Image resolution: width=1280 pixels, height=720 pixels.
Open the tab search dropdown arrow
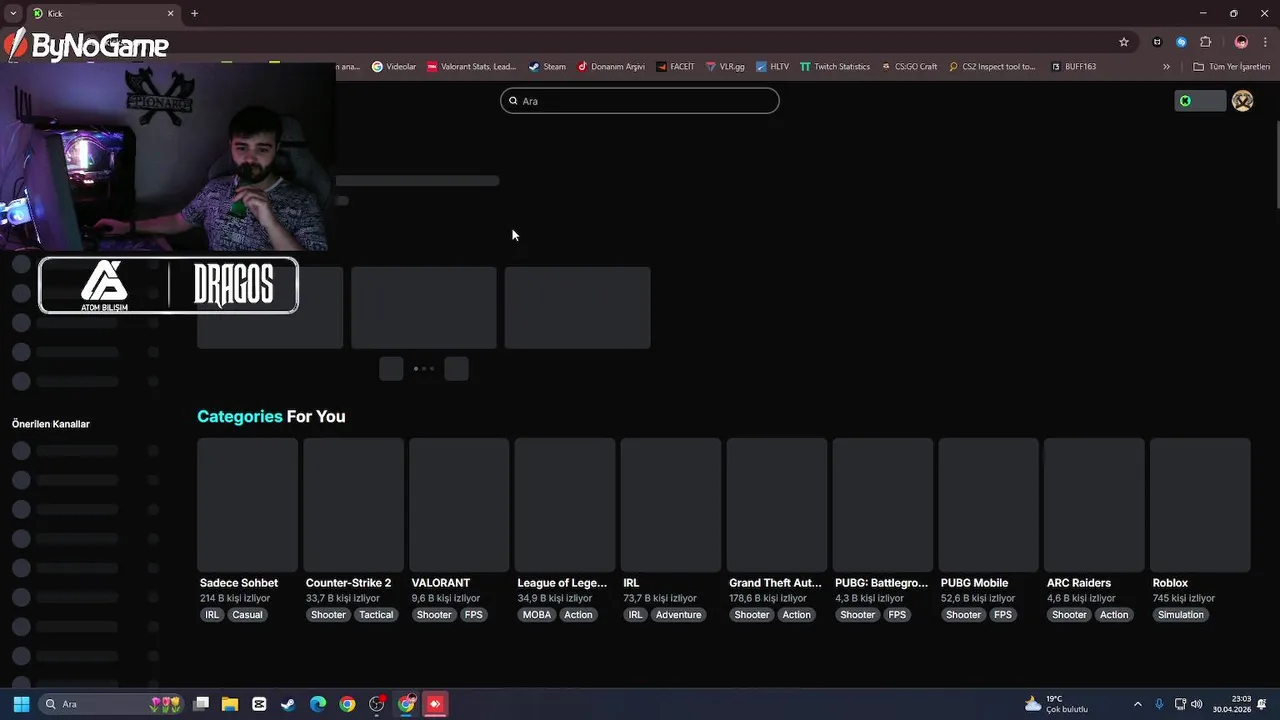tap(13, 13)
